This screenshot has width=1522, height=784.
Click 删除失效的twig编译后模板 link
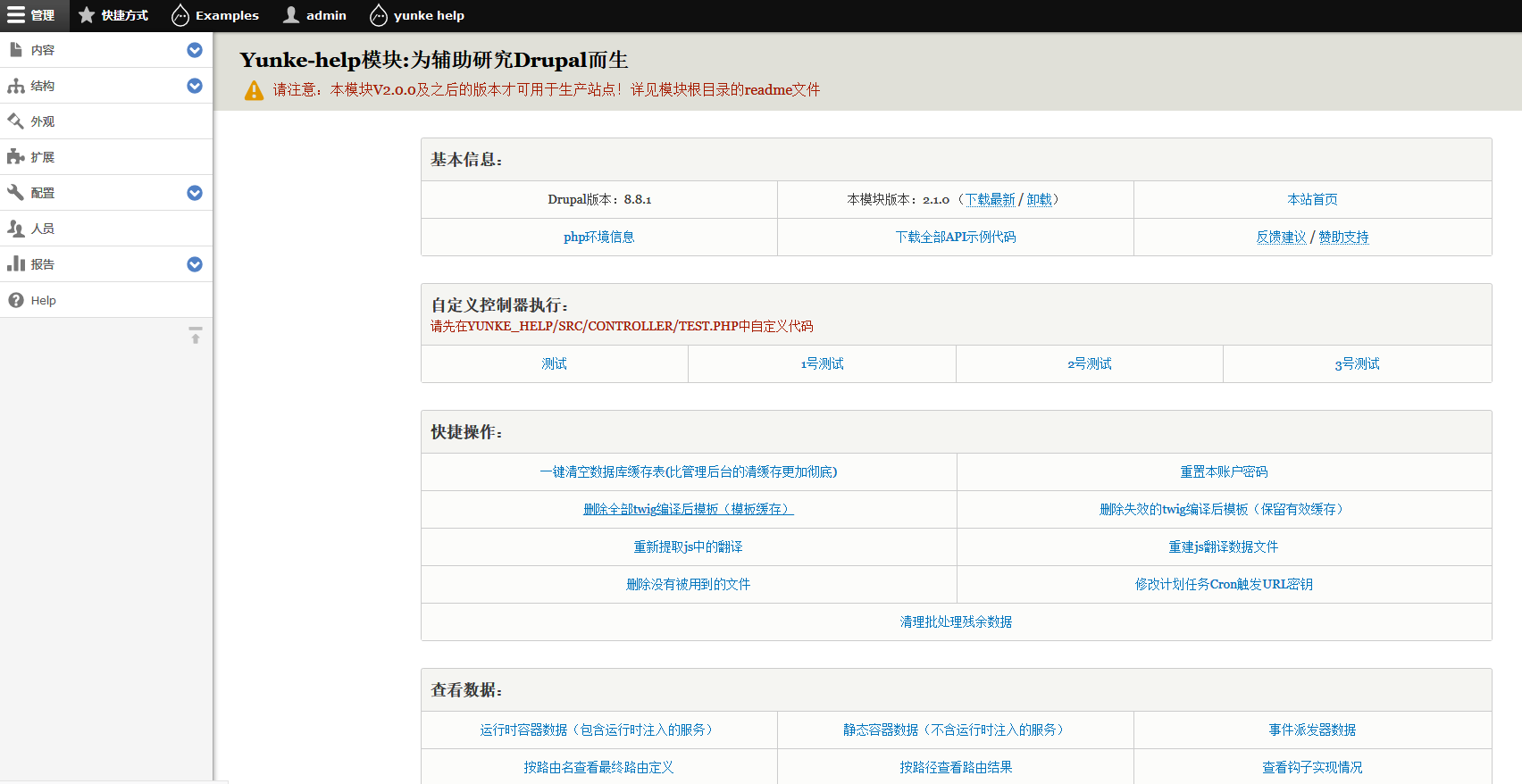pyautogui.click(x=1224, y=509)
